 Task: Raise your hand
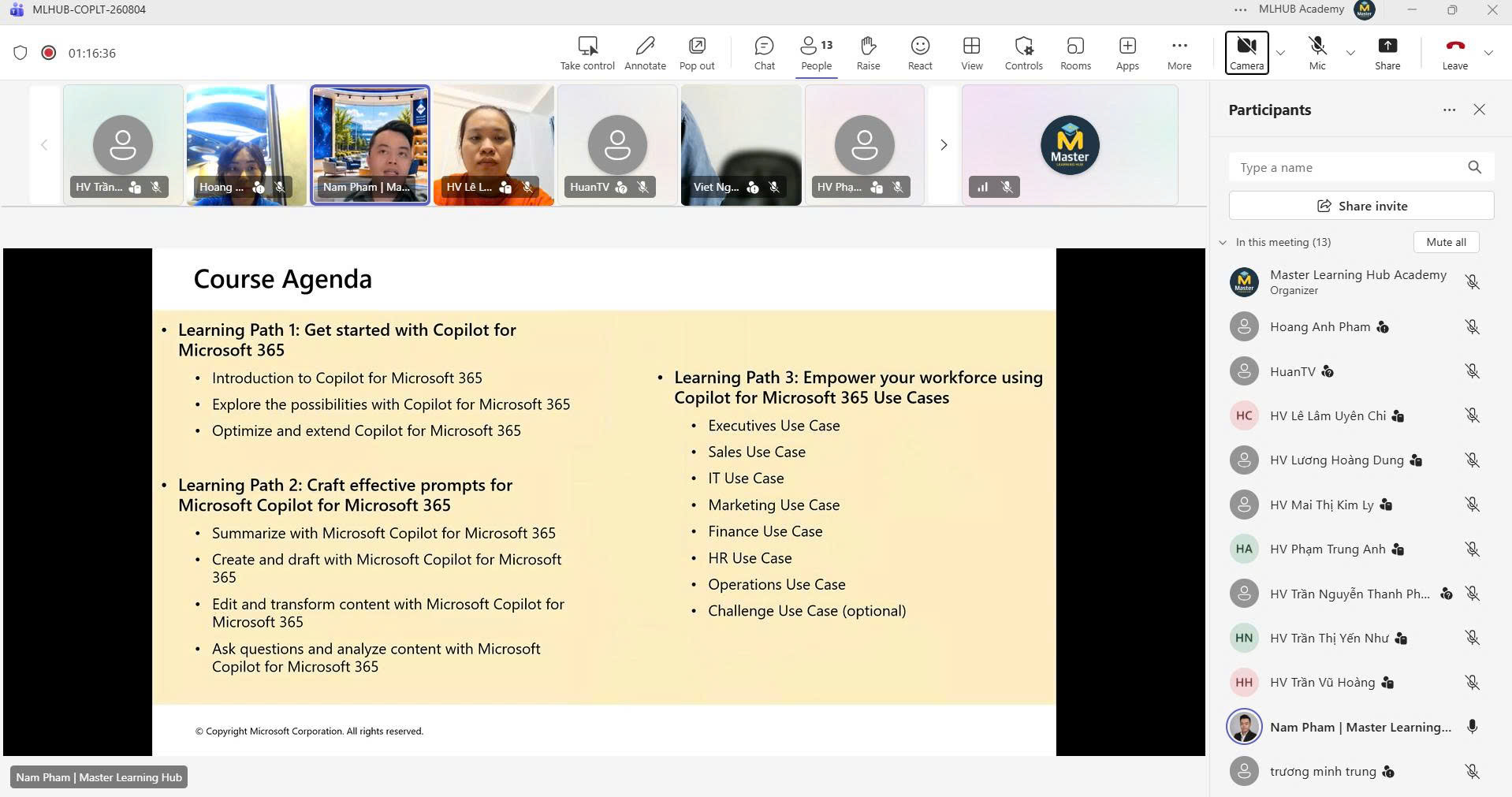click(868, 53)
